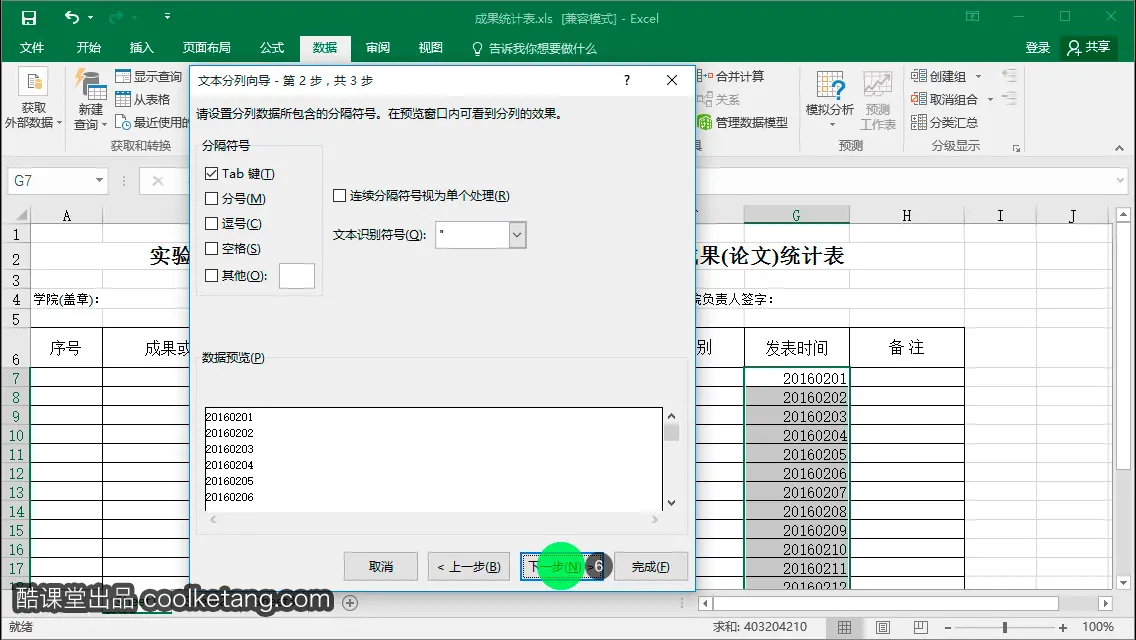The height and width of the screenshot is (640, 1136).
Task: Switch to the 页面布局 tab
Action: click(x=206, y=48)
